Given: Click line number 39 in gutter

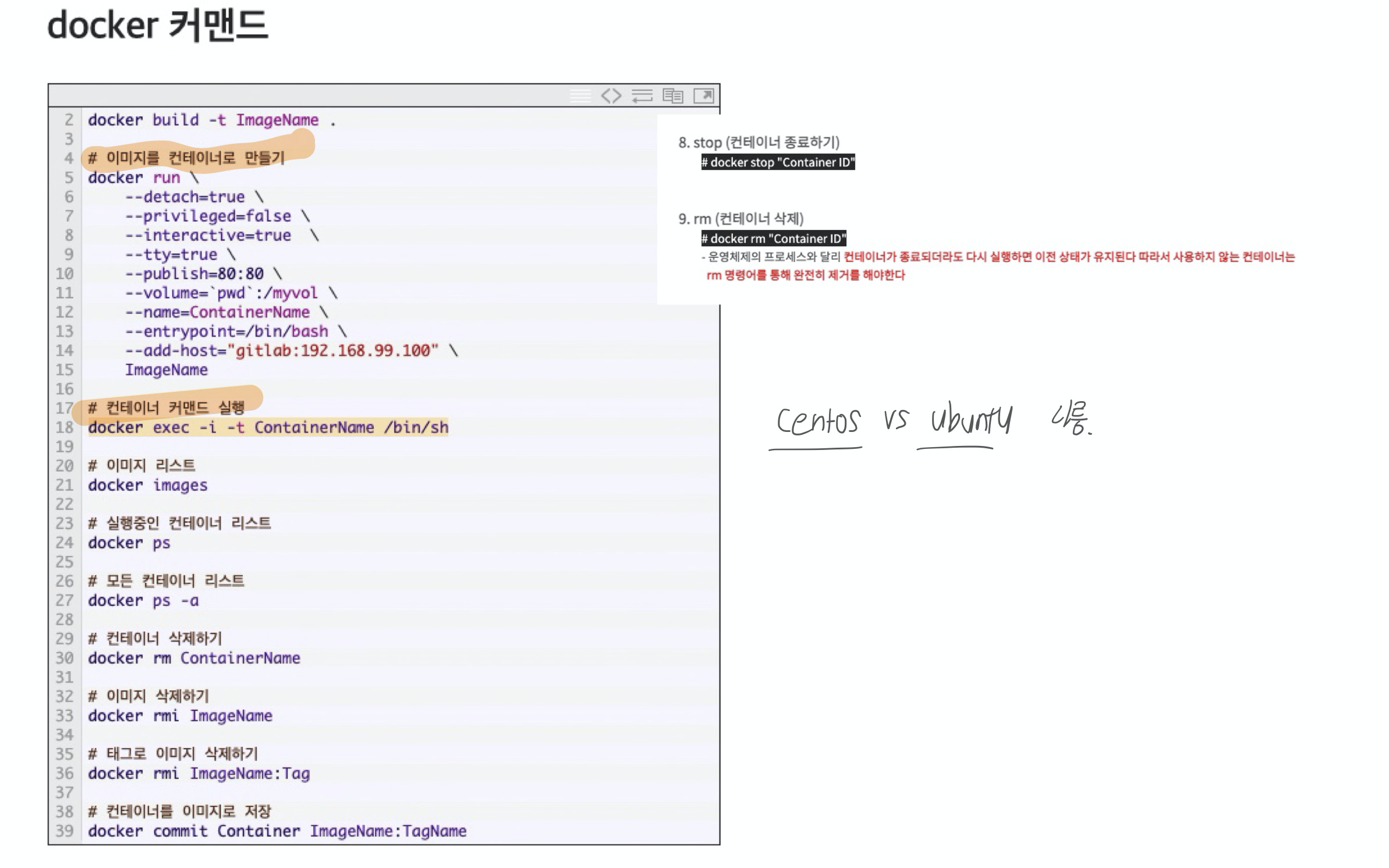Looking at the screenshot, I should click(65, 831).
